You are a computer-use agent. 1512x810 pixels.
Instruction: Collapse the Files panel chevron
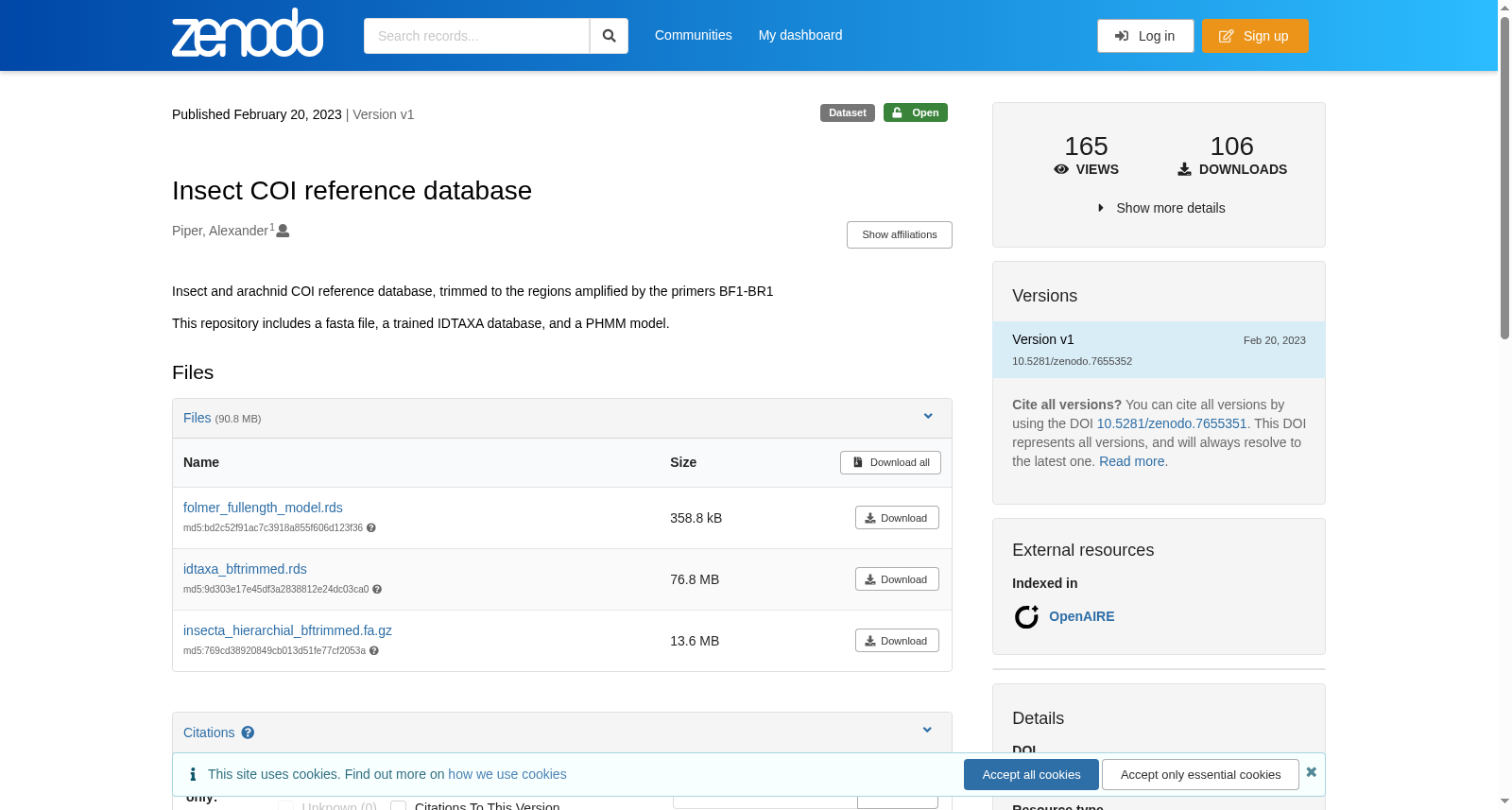[x=928, y=416]
